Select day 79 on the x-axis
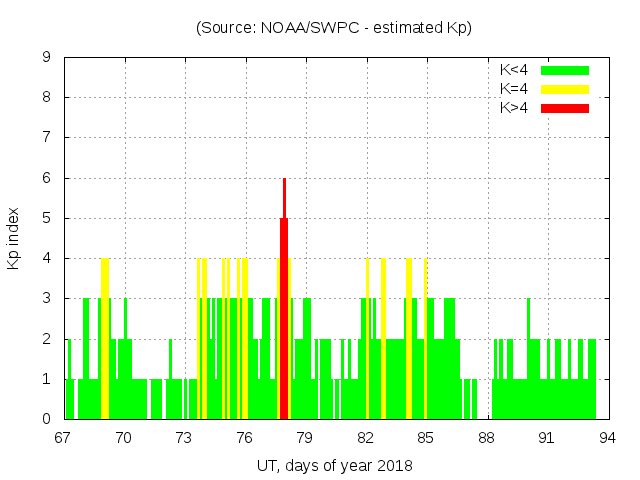This screenshot has height=480, width=640. click(x=305, y=437)
